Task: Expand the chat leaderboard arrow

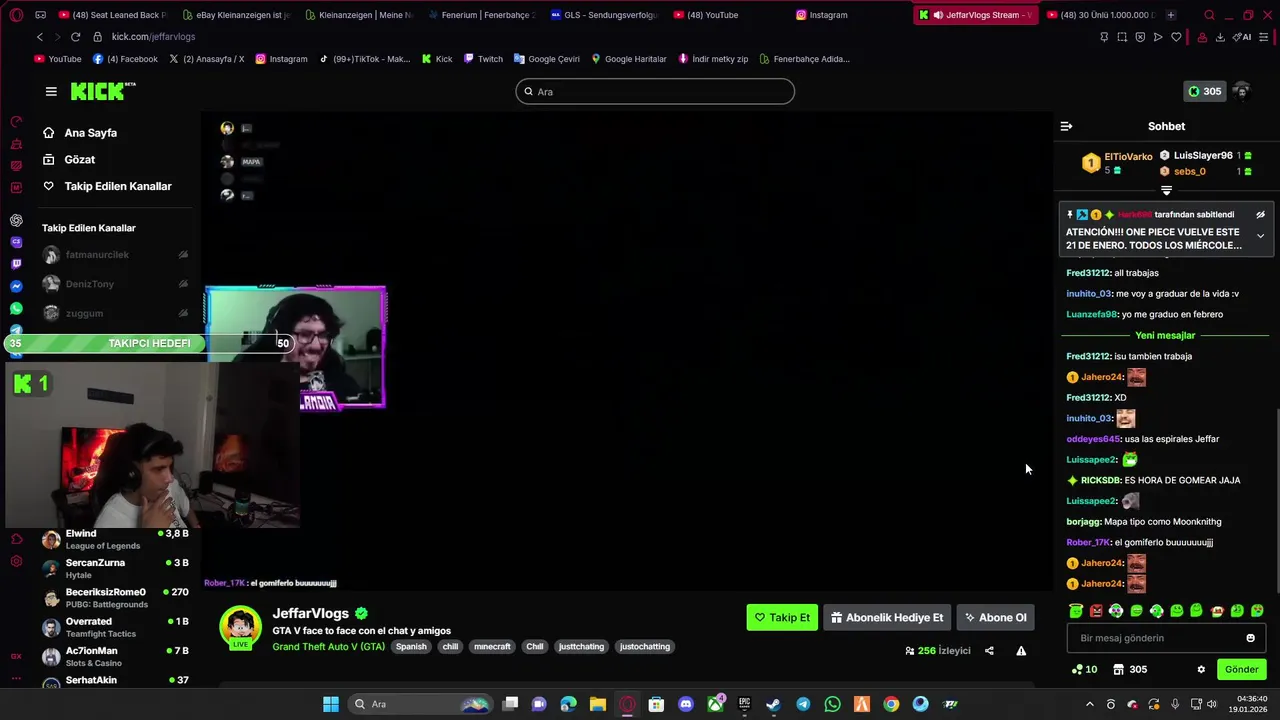Action: [x=1166, y=190]
